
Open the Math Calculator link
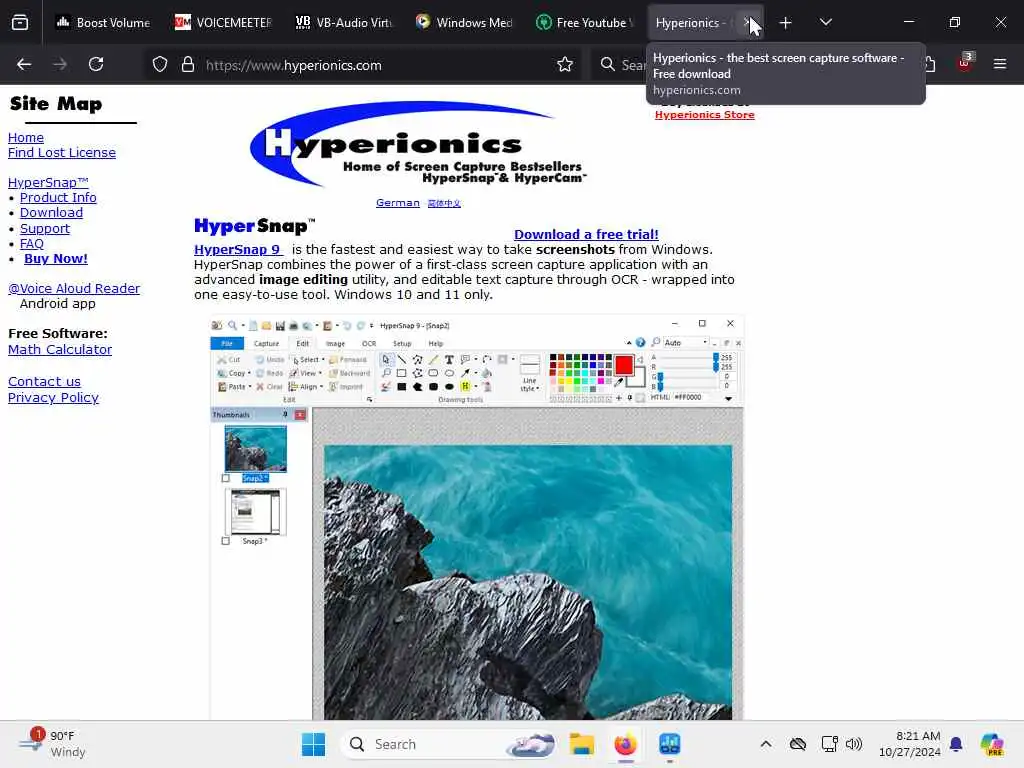(x=60, y=350)
